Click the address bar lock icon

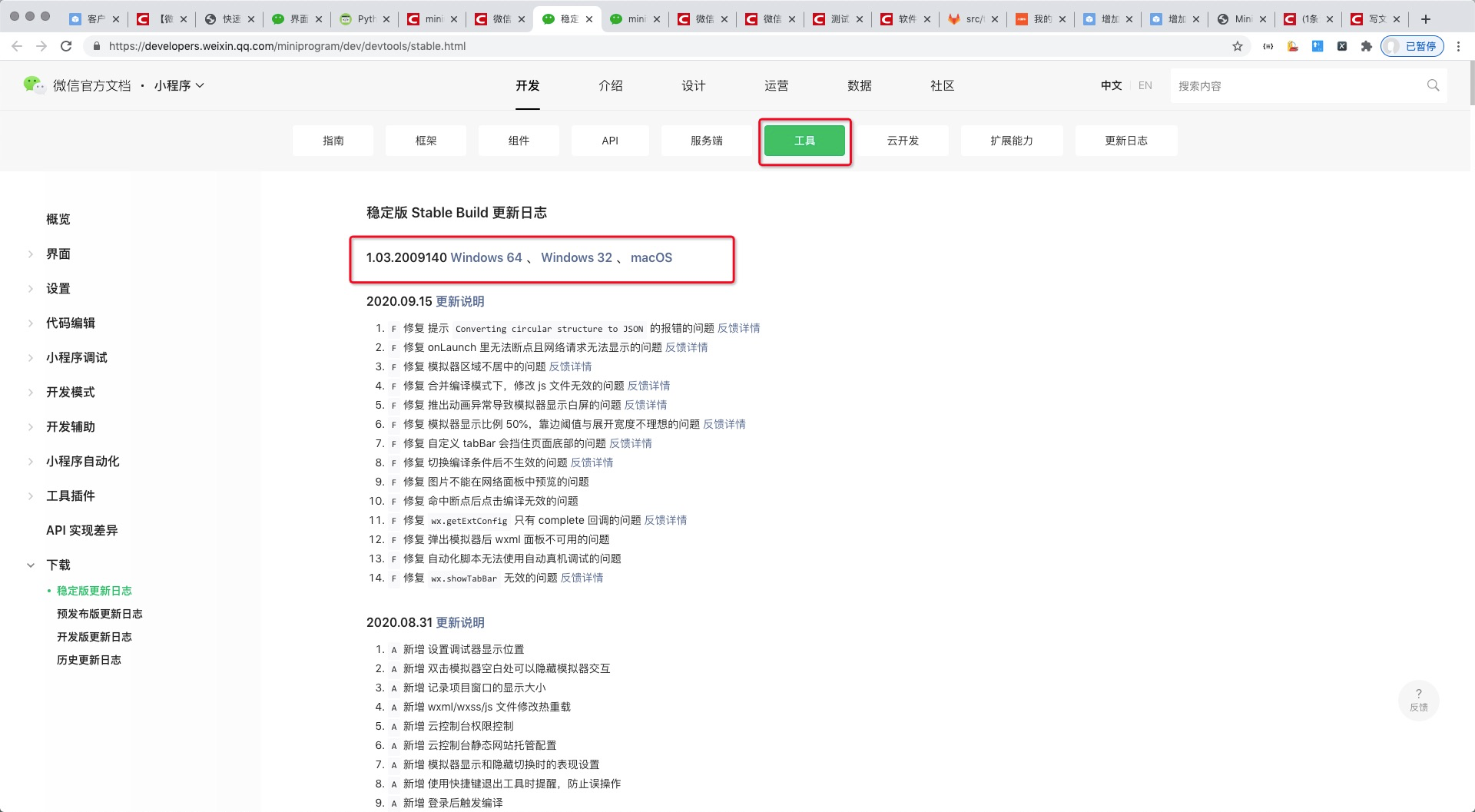pos(97,46)
